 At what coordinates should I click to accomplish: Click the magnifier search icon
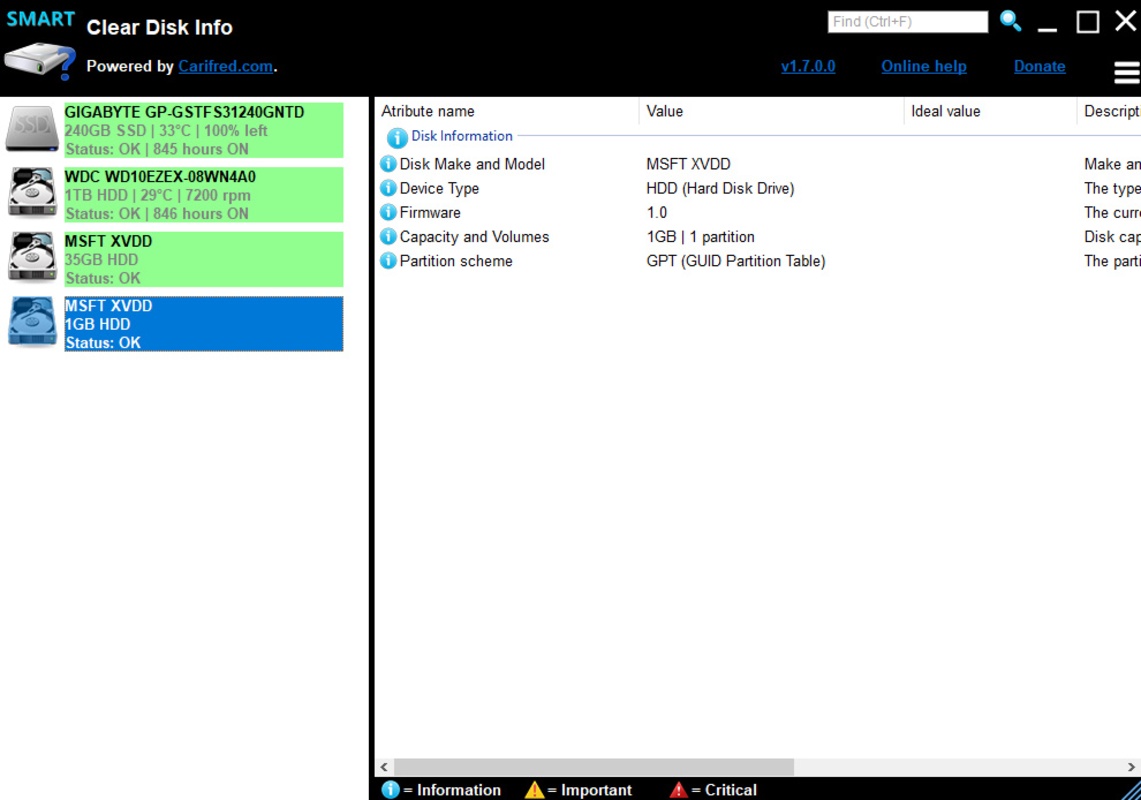point(1010,20)
